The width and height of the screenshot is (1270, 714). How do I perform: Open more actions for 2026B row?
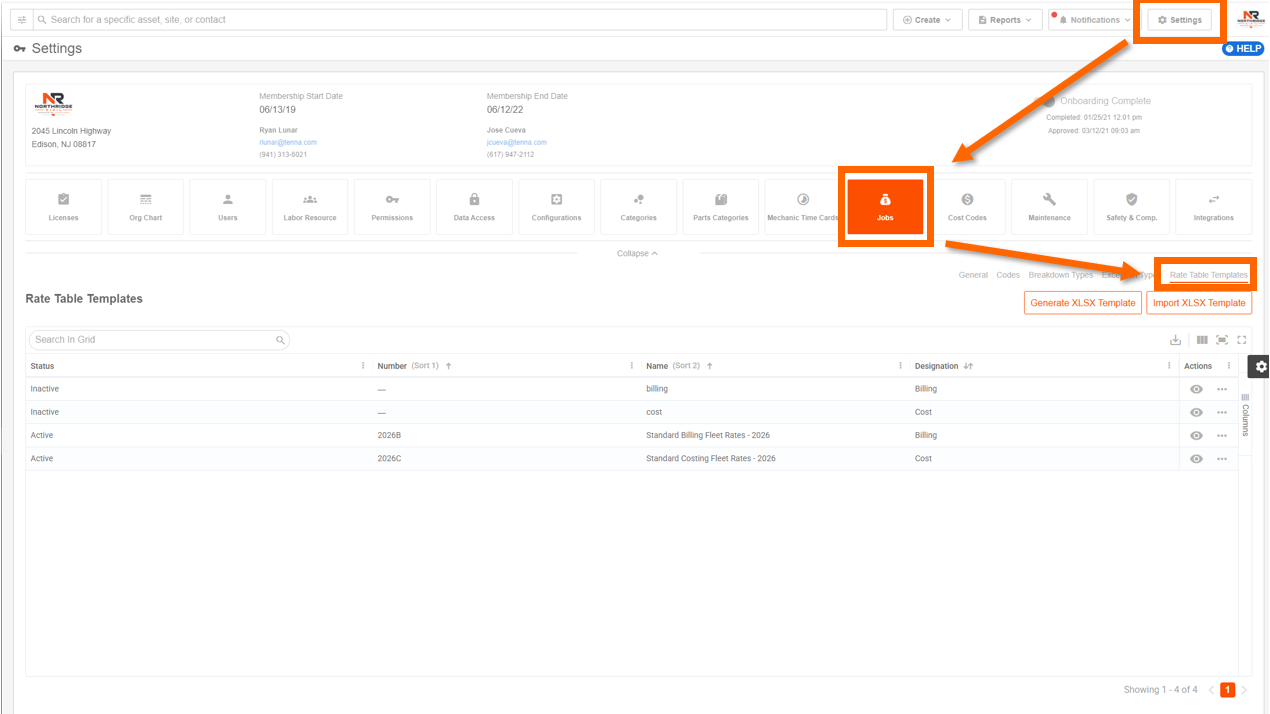1221,436
